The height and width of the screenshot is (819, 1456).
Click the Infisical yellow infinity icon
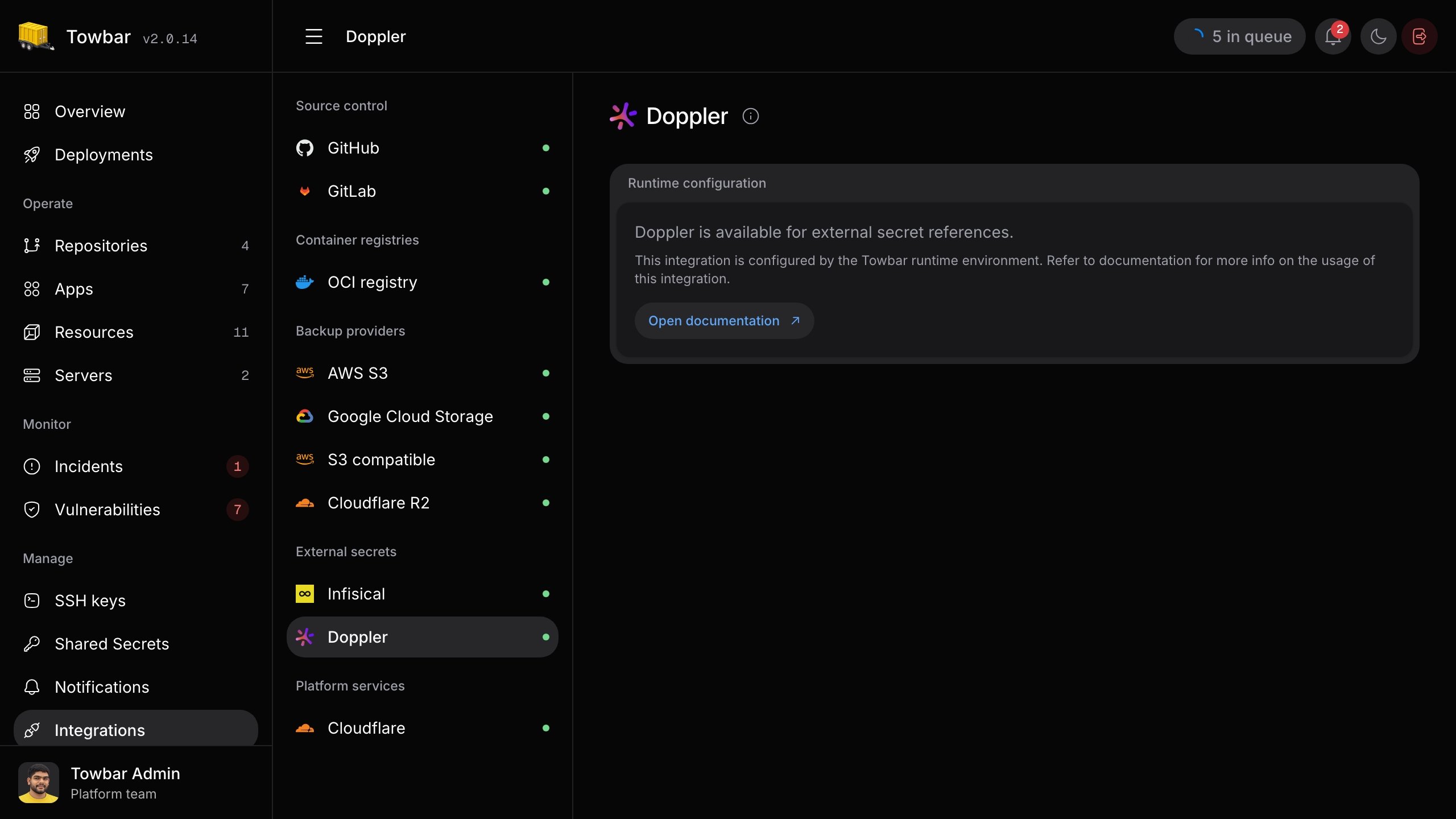tap(305, 594)
